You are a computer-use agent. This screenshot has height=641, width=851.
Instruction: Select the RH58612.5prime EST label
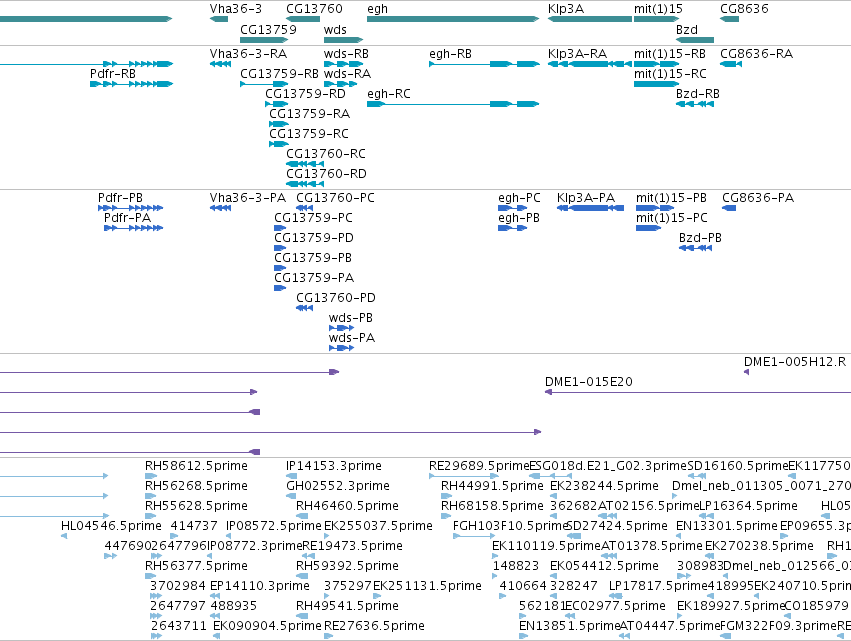(196, 466)
